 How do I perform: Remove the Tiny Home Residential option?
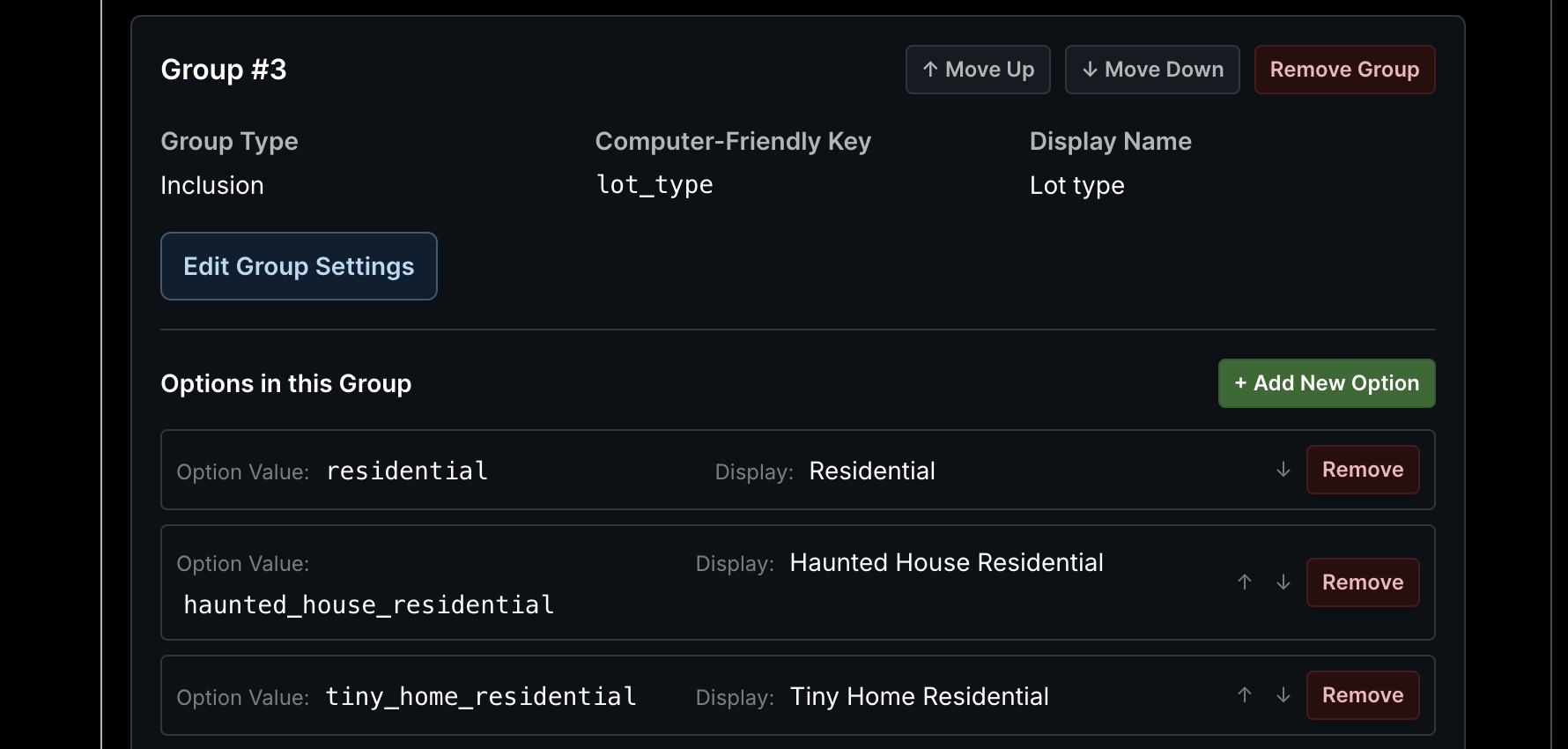[1363, 695]
